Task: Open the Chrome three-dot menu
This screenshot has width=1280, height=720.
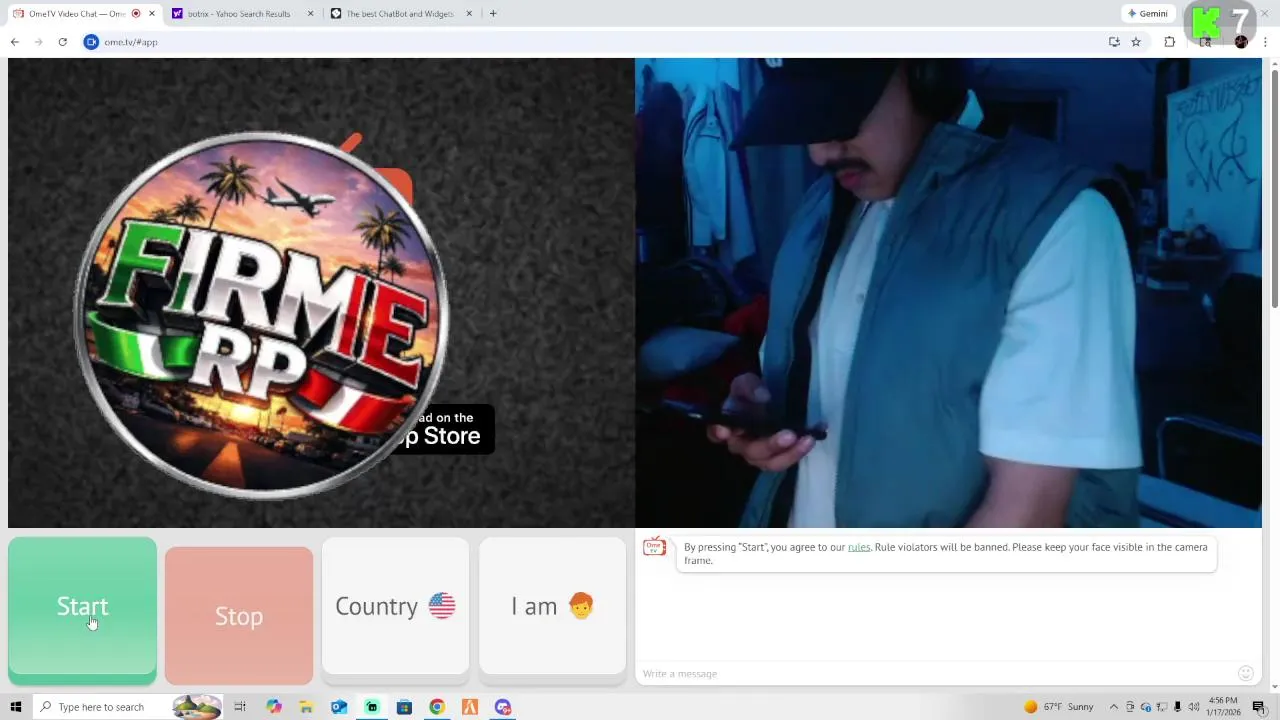Action: coord(1266,42)
